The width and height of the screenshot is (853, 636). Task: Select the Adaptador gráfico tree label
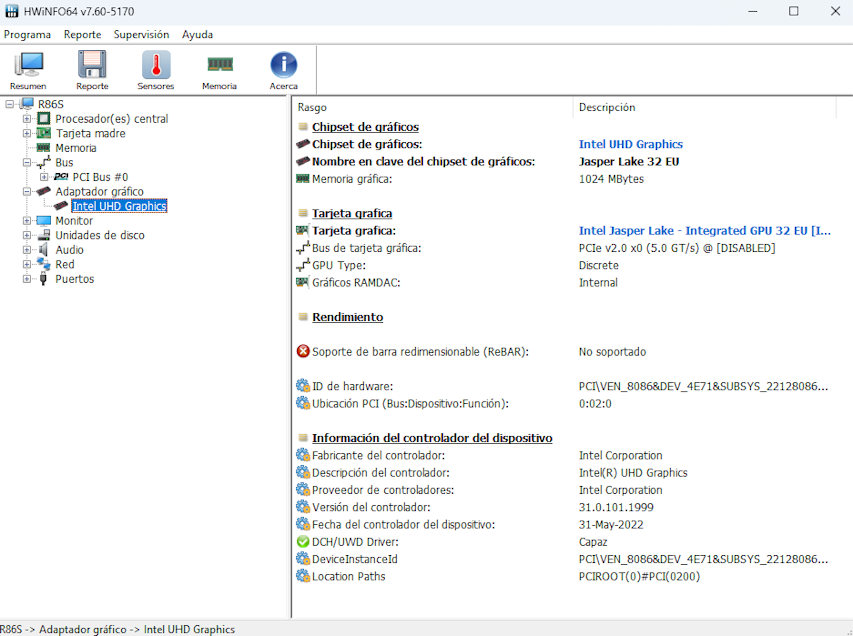tap(100, 192)
